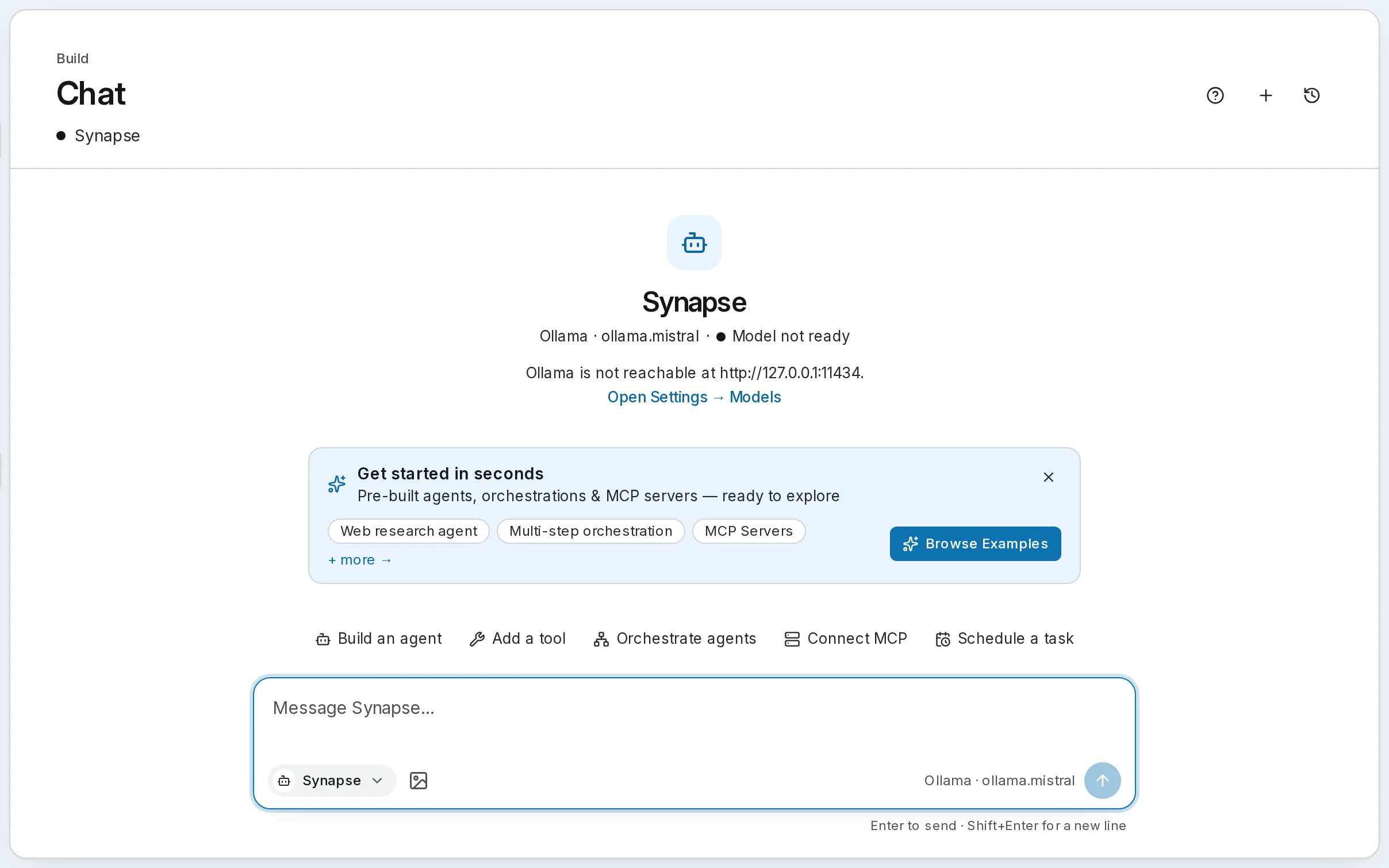Choose Orchestrate agents suggestion
The image size is (1389, 868).
coord(675,639)
